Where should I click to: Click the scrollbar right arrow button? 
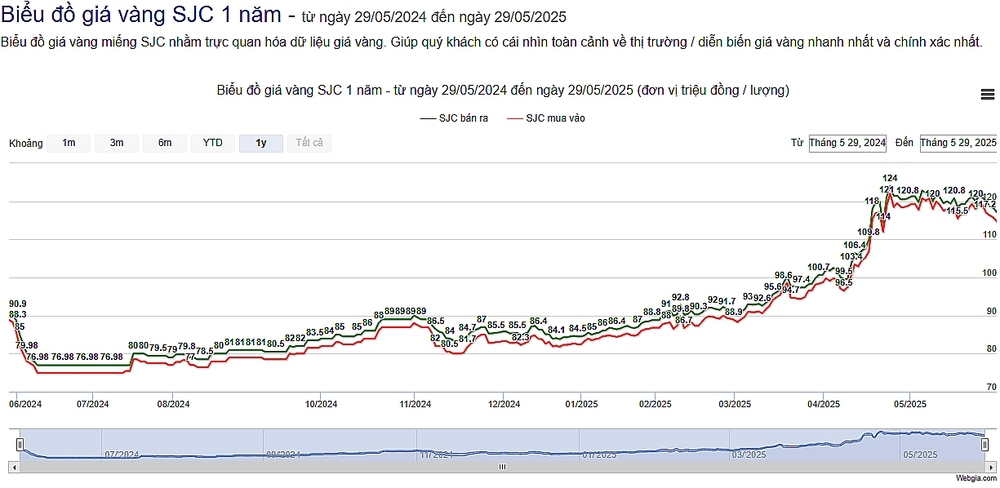coord(992,466)
